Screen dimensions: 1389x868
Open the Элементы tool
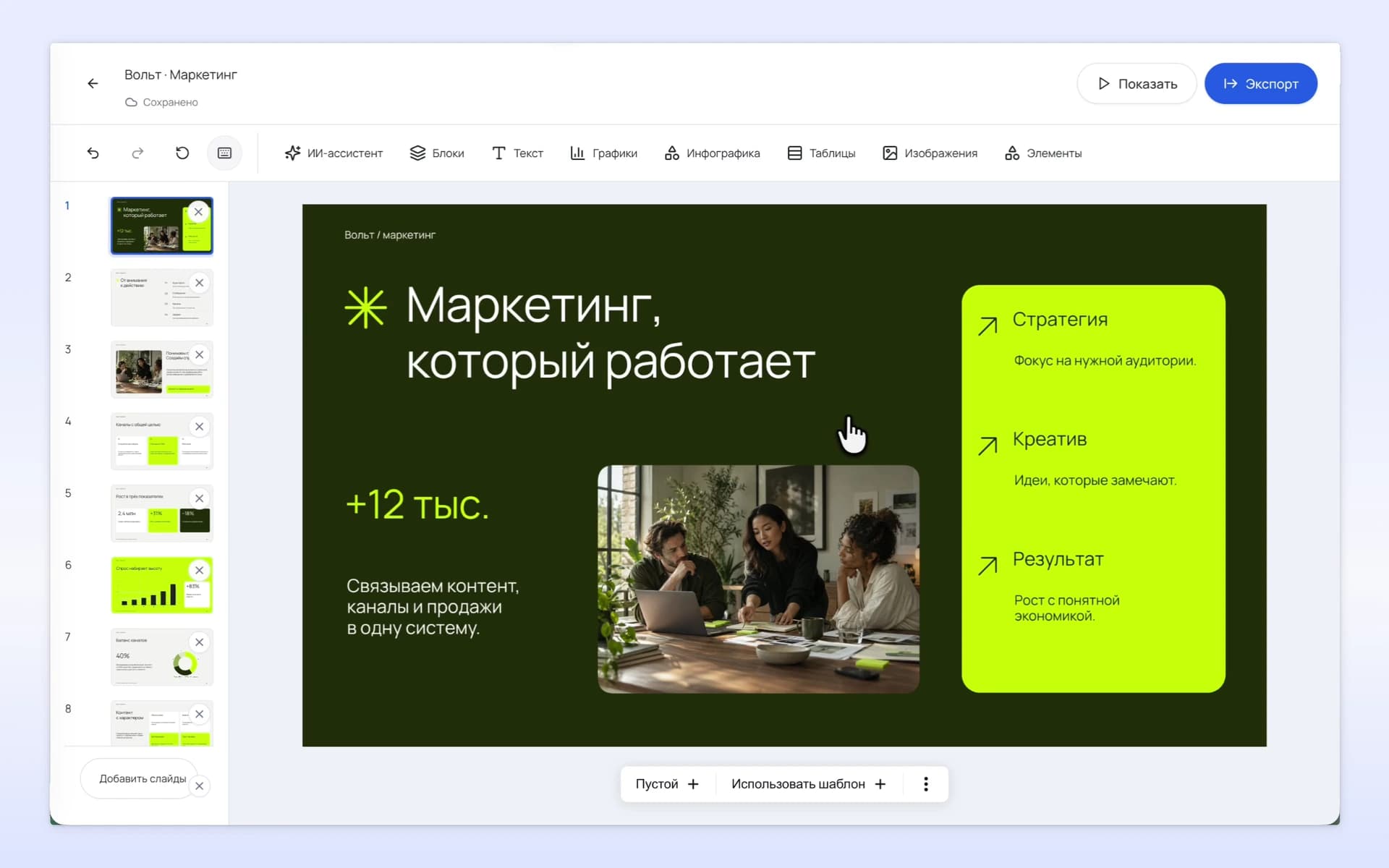[x=1042, y=153]
